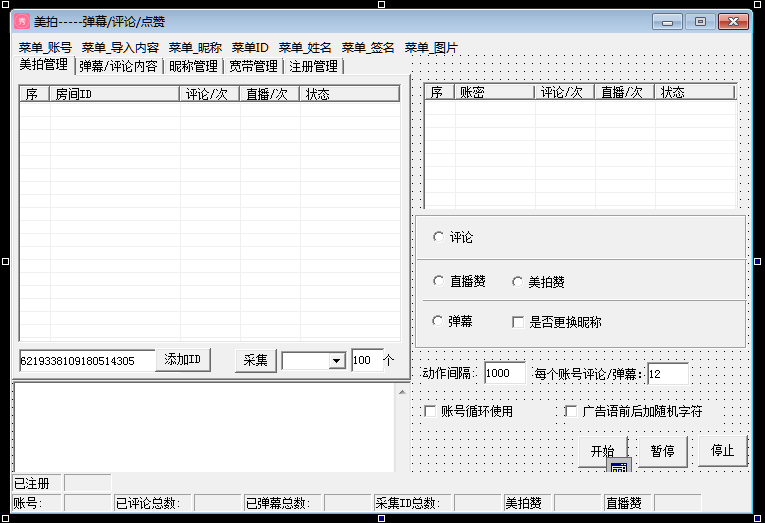Open the 菜单_图片 menu

point(431,48)
